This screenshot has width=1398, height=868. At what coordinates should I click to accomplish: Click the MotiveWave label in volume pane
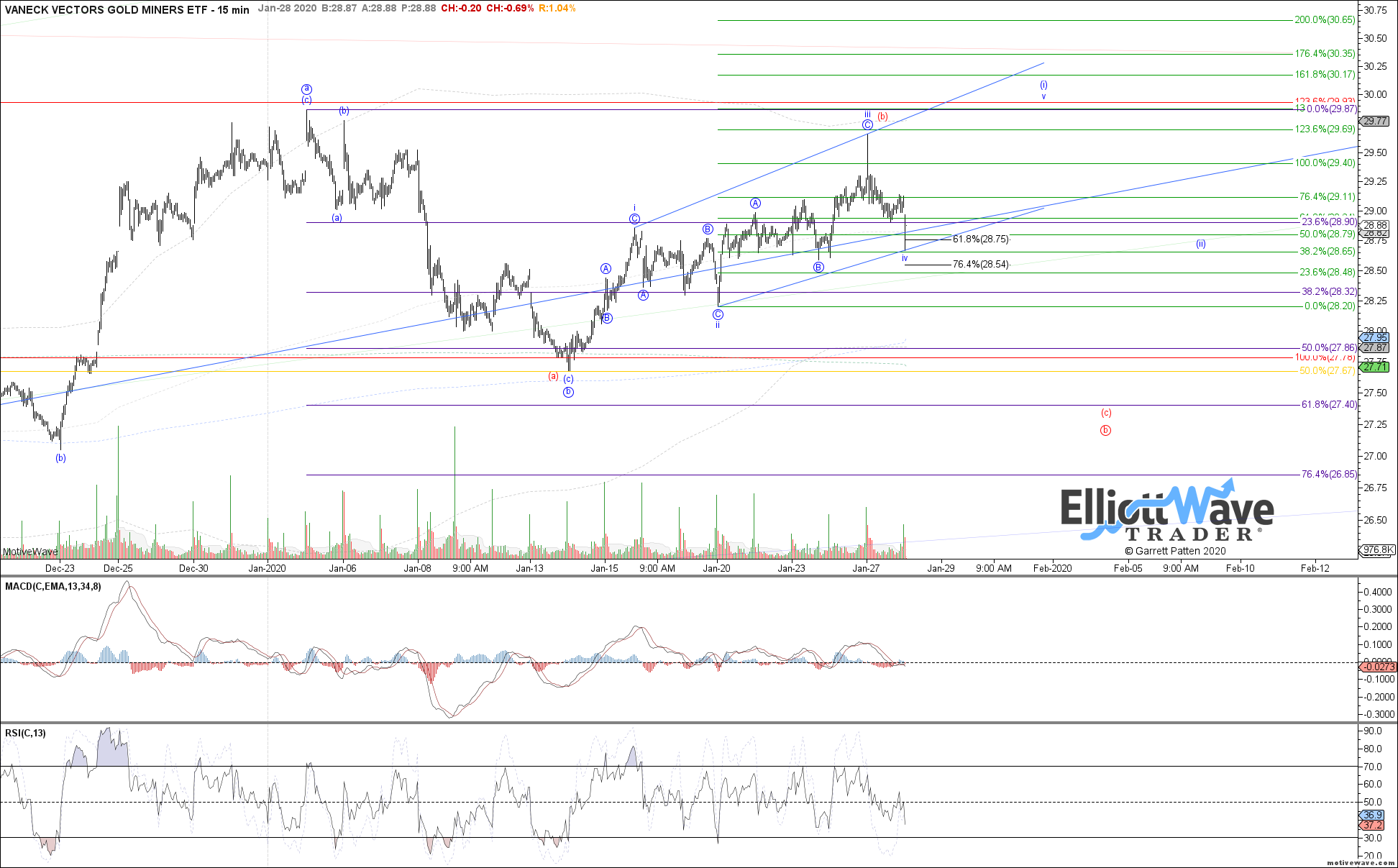(29, 552)
